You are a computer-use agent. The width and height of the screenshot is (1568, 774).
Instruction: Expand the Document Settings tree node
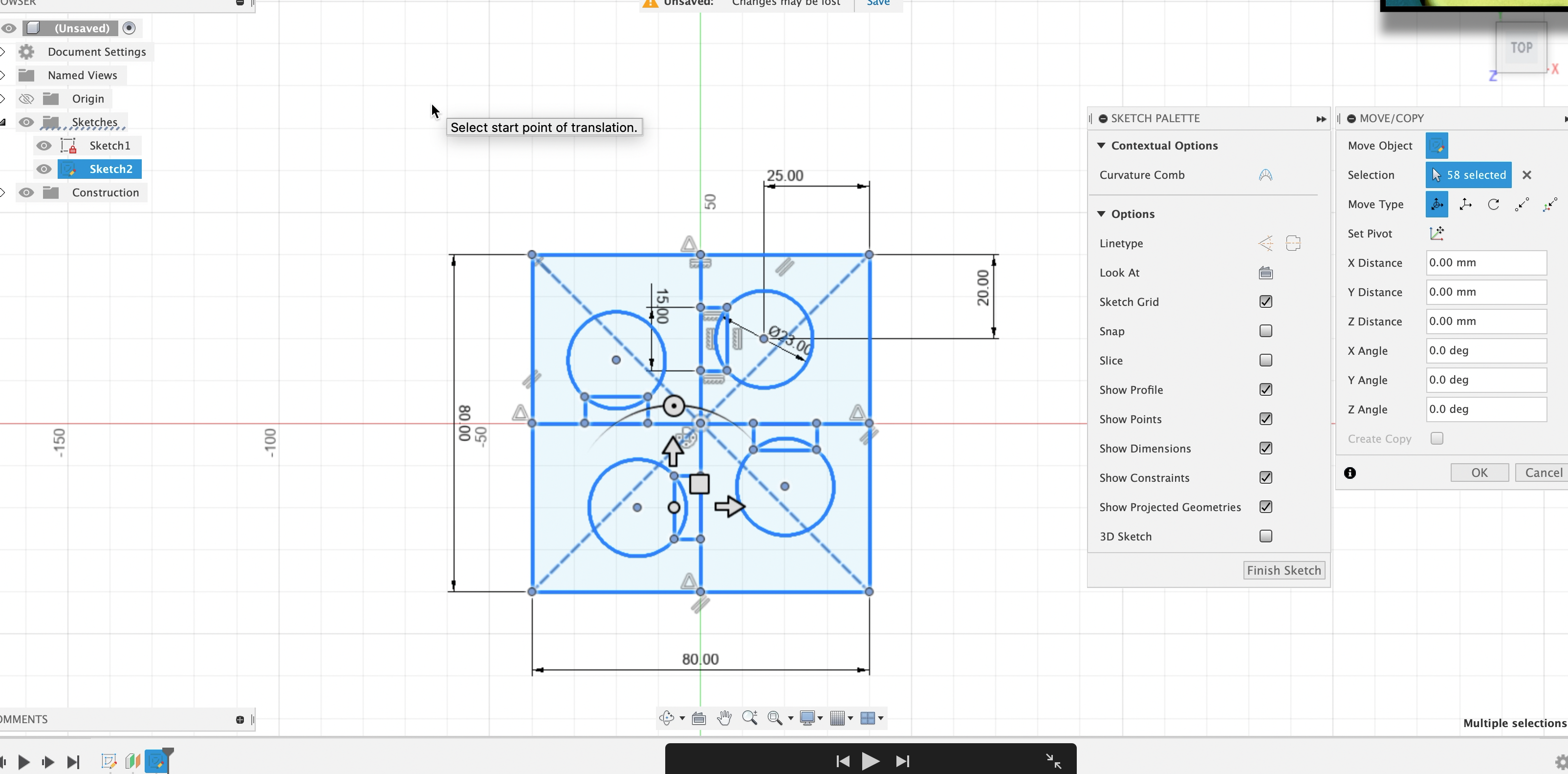pos(3,52)
